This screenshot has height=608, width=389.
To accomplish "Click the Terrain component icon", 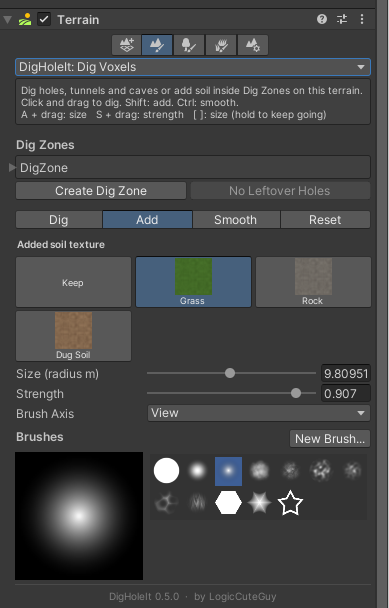I will [25, 19].
